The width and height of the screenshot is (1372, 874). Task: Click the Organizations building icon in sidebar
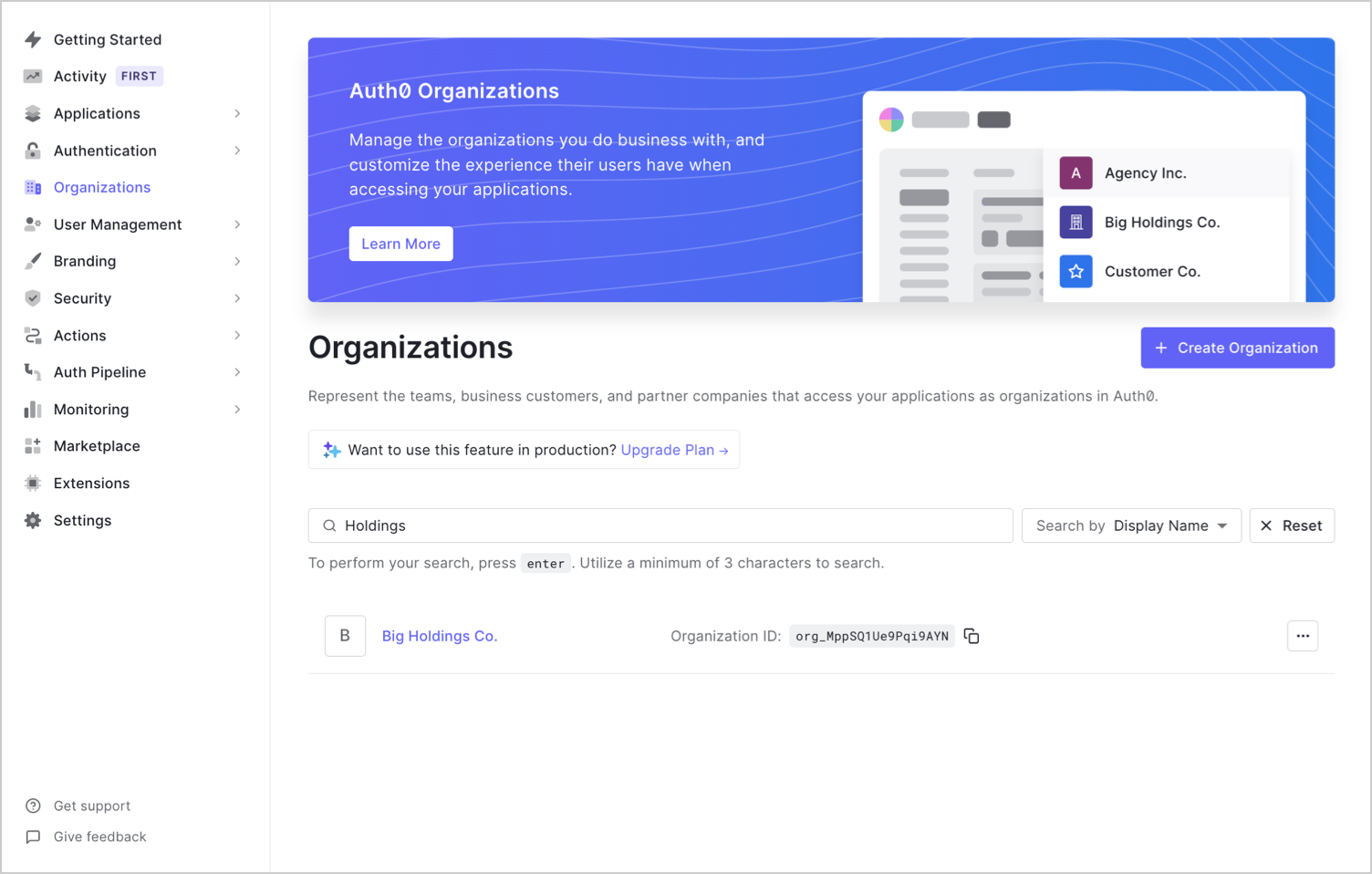pos(33,187)
